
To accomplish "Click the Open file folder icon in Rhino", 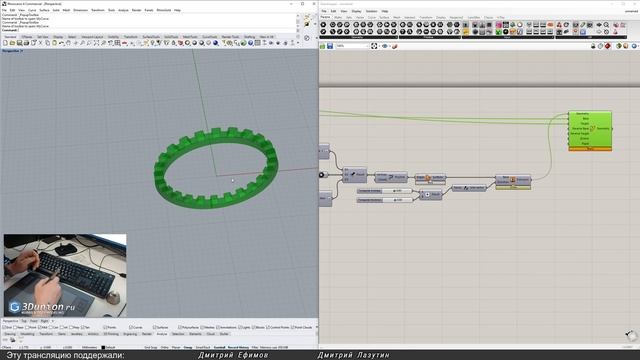I will pos(13,42).
